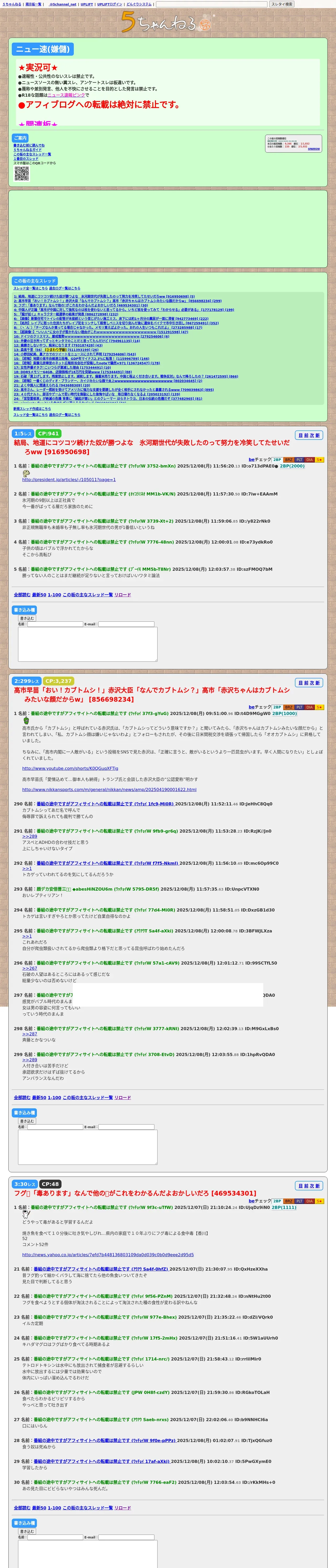Click the 5+ badge in the 916950698 thread
The width and height of the screenshot is (336, 1568).
(x=320, y=460)
